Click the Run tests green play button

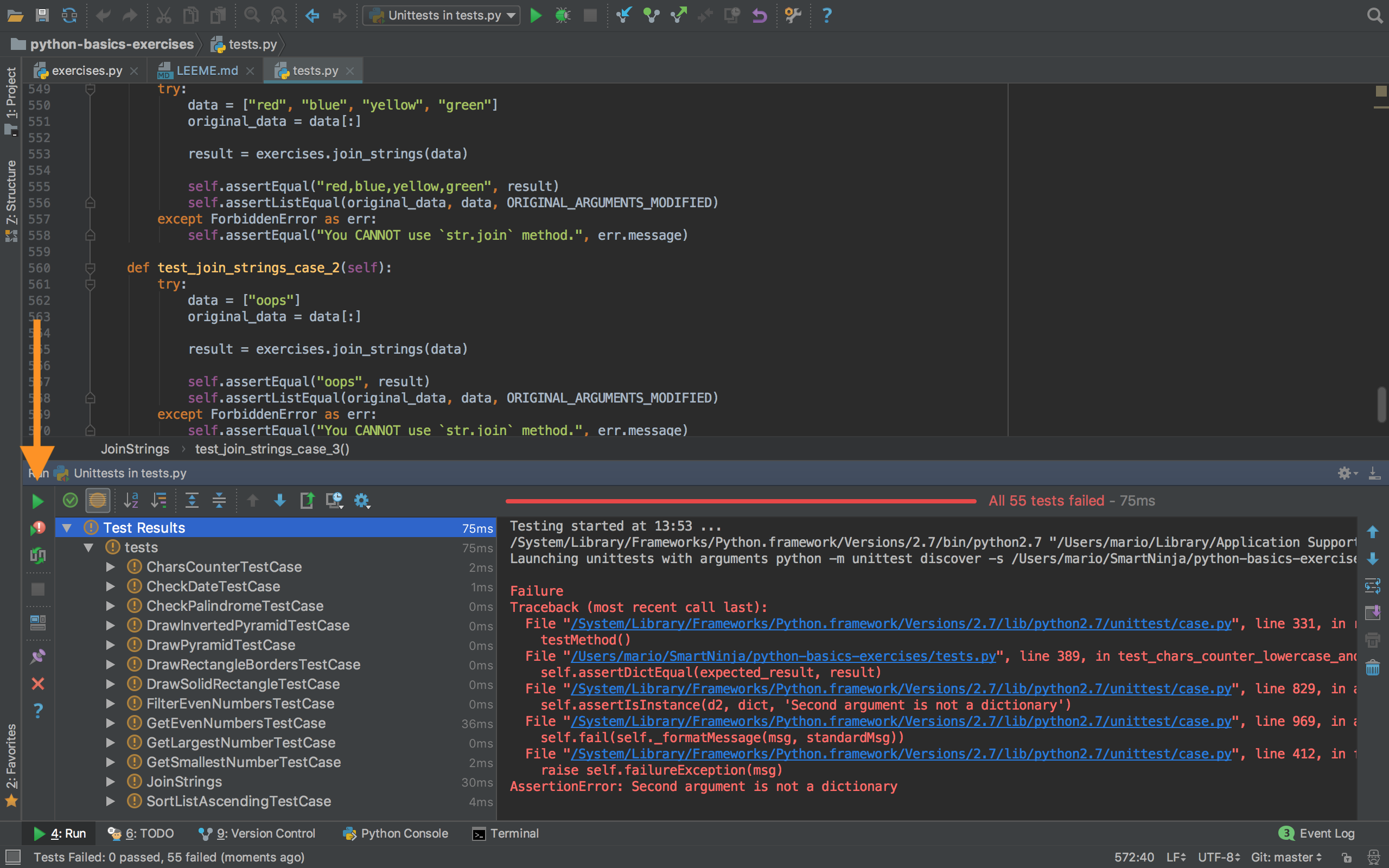click(x=37, y=502)
